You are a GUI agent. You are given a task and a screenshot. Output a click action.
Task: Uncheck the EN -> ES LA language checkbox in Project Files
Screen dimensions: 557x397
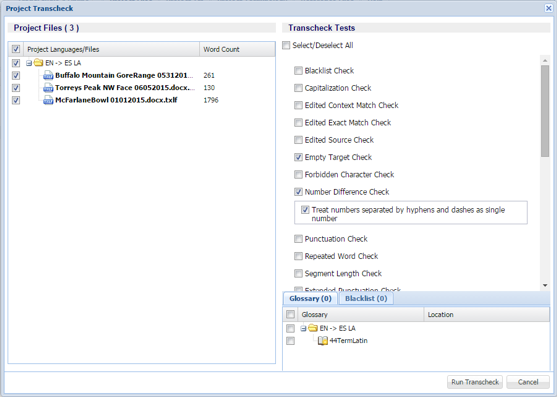pyautogui.click(x=16, y=63)
